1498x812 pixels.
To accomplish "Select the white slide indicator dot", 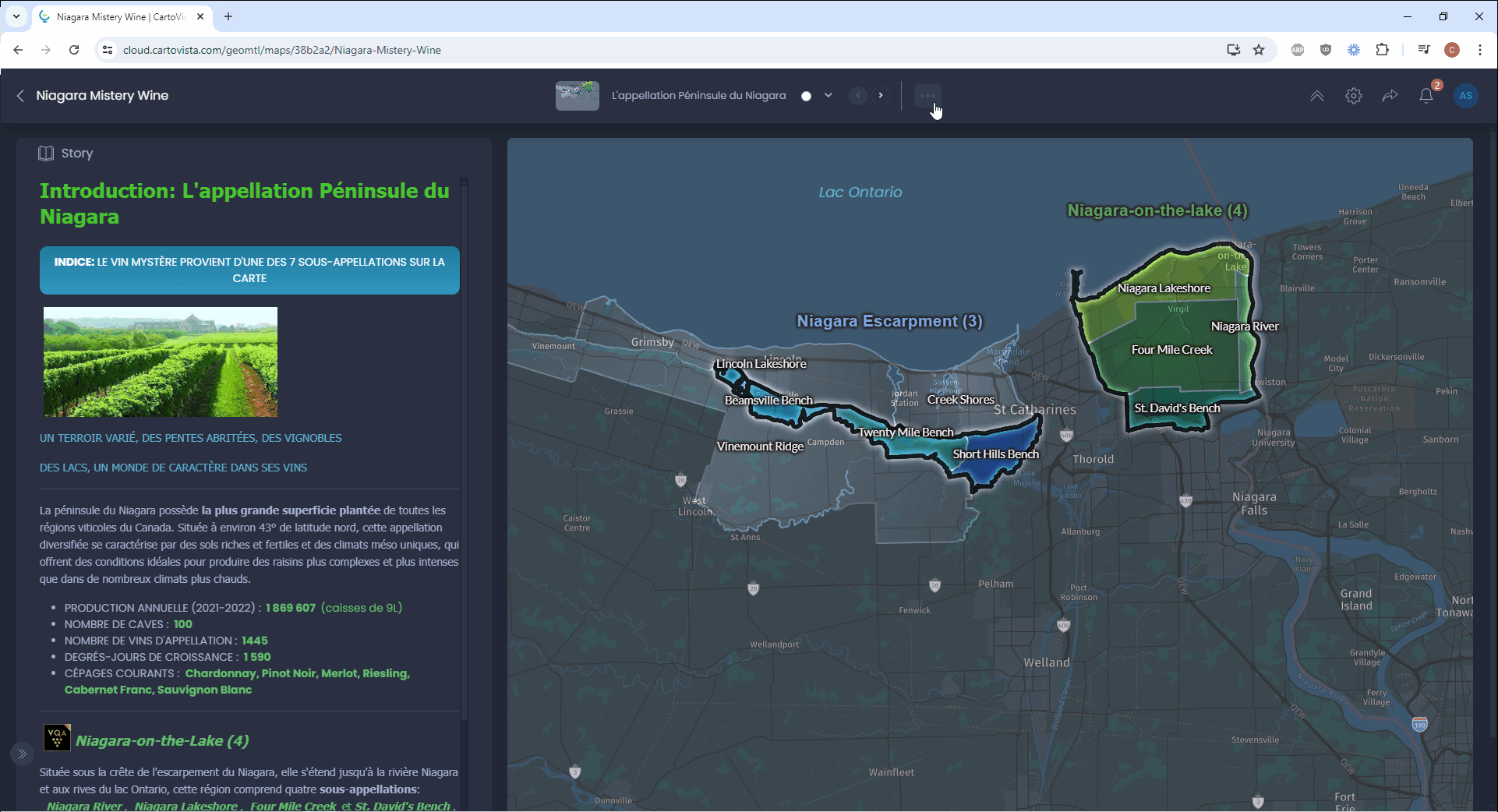I will tap(806, 96).
